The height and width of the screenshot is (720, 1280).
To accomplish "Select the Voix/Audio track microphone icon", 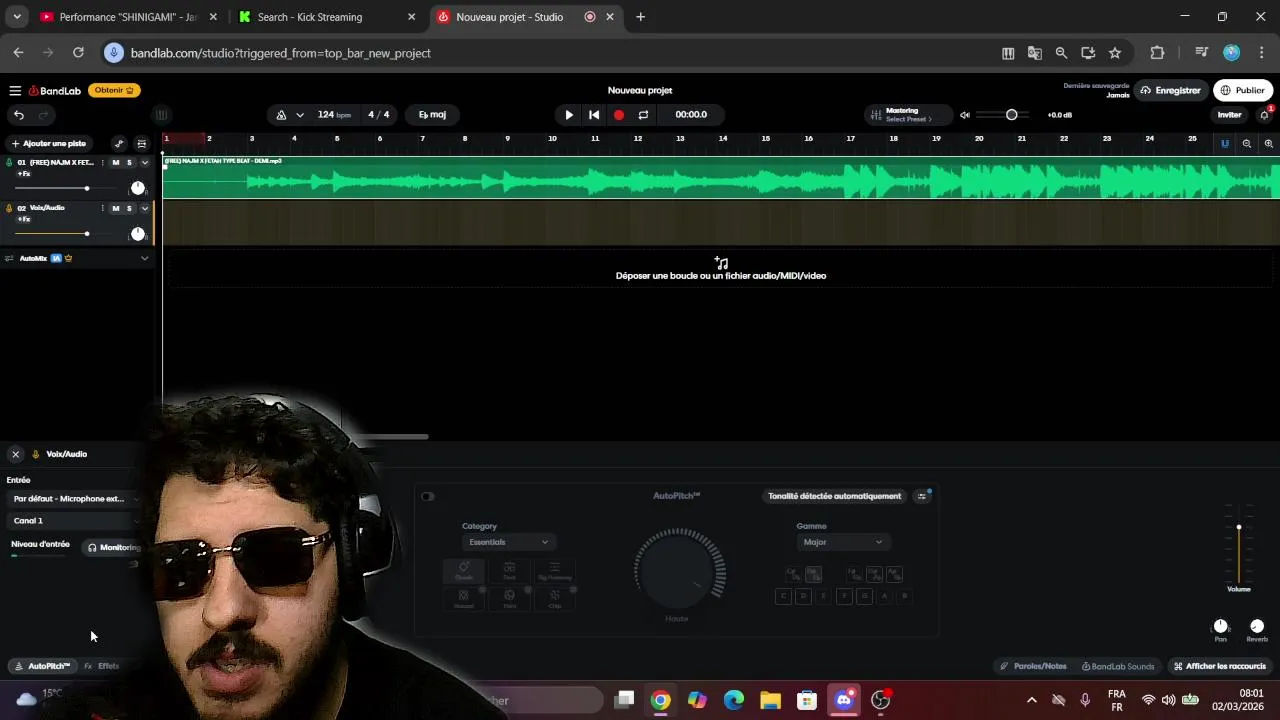I will tap(9, 208).
